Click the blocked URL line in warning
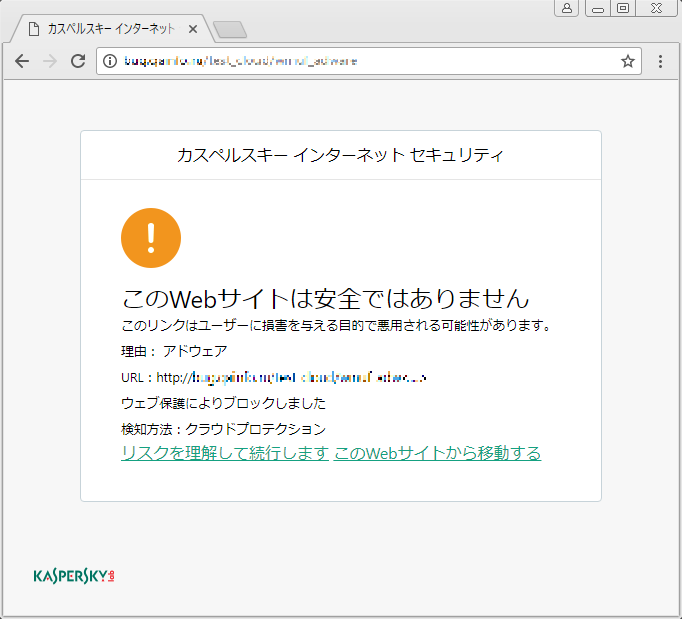The width and height of the screenshot is (685, 622). pyautogui.click(x=274, y=379)
